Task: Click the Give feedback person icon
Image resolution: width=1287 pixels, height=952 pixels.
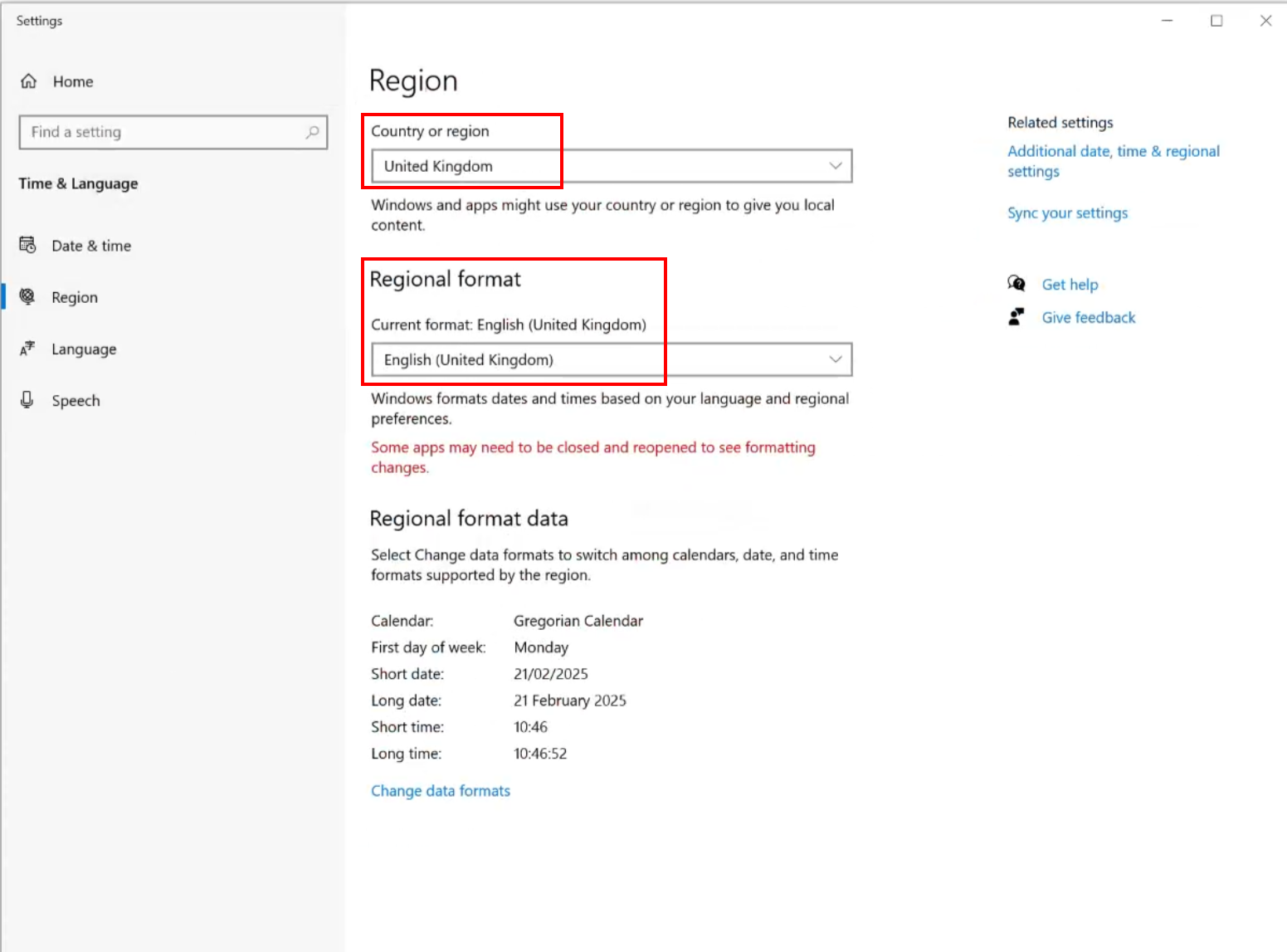Action: 1016,316
